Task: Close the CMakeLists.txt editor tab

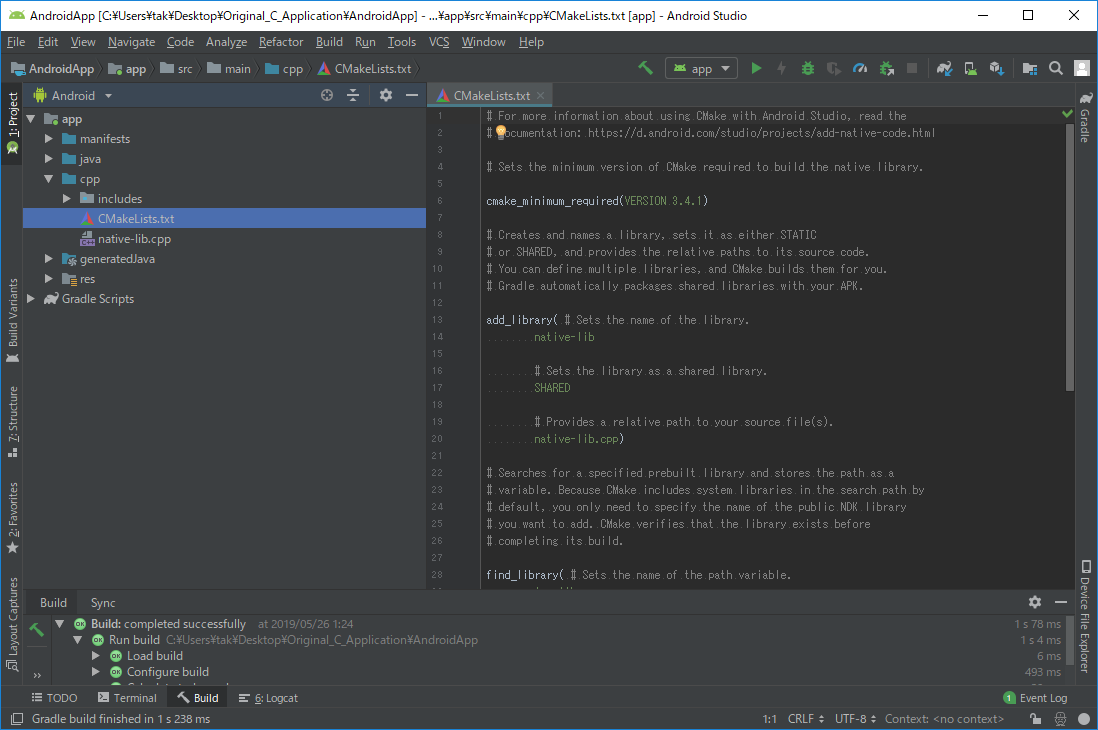Action: [x=541, y=95]
